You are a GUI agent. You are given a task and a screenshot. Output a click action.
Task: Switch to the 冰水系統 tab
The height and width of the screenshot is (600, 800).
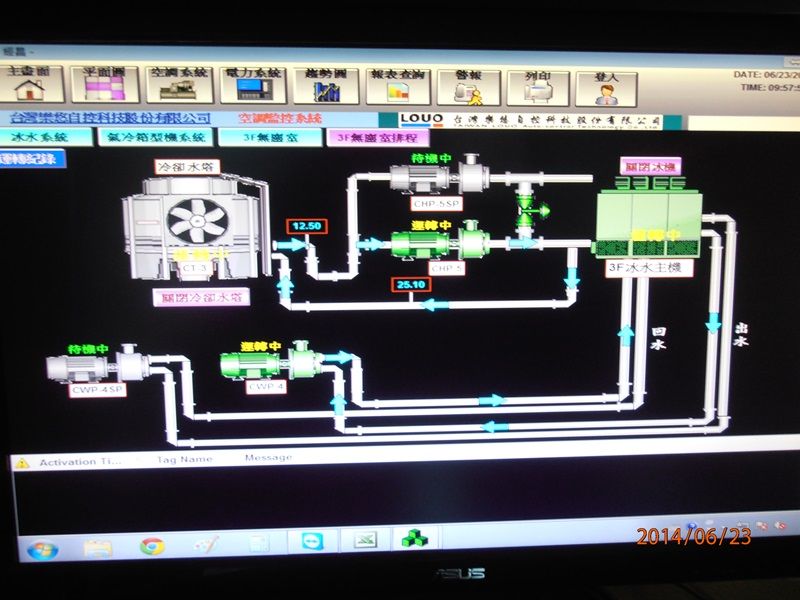point(40,137)
